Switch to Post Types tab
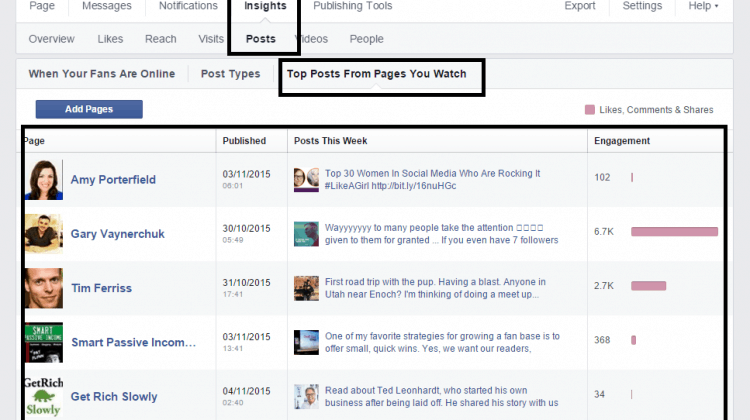The height and width of the screenshot is (420, 750). pyautogui.click(x=231, y=74)
